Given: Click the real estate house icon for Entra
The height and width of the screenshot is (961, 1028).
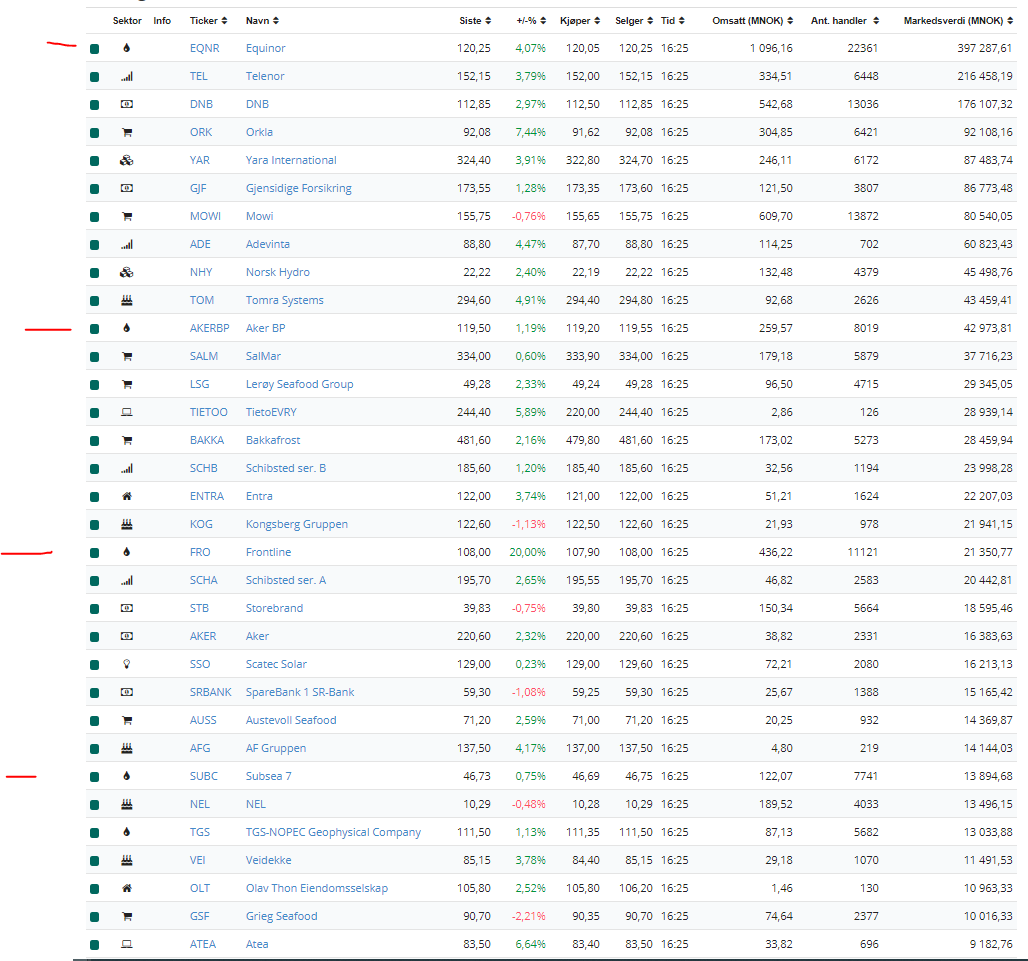Looking at the screenshot, I should (x=127, y=496).
